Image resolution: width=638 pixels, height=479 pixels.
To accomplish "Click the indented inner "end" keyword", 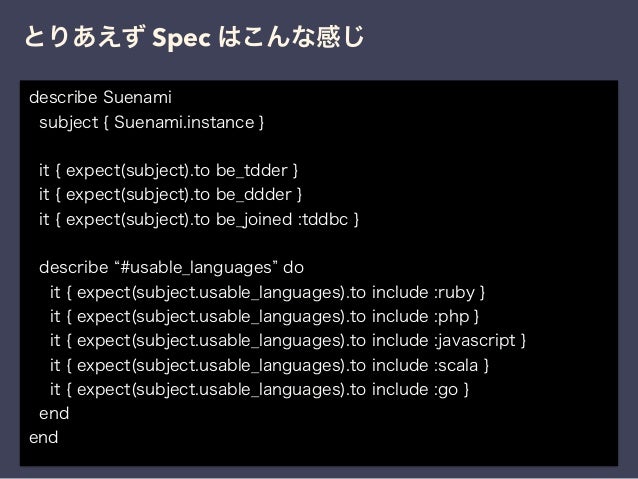I will pos(54,413).
